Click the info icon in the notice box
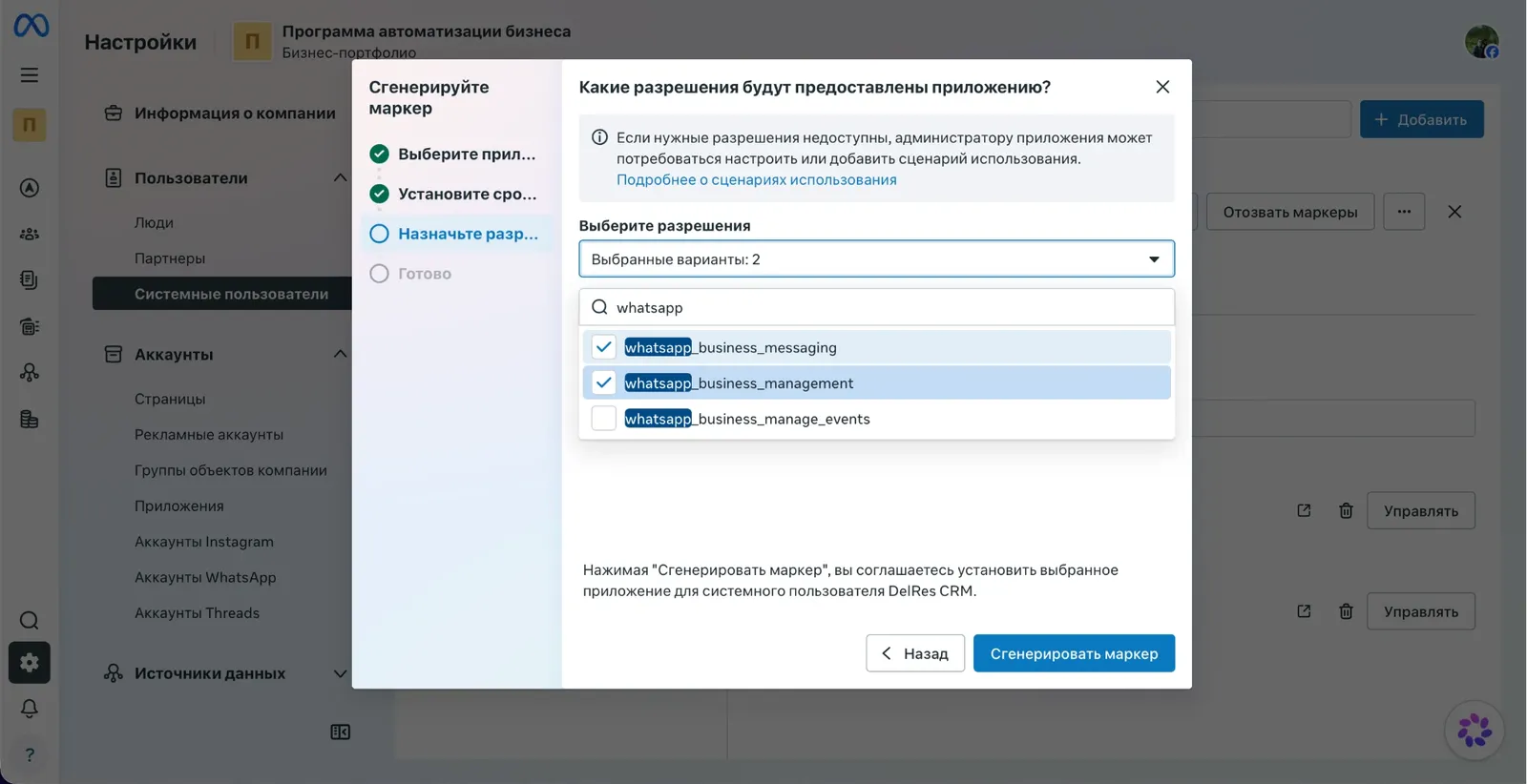 tap(599, 137)
